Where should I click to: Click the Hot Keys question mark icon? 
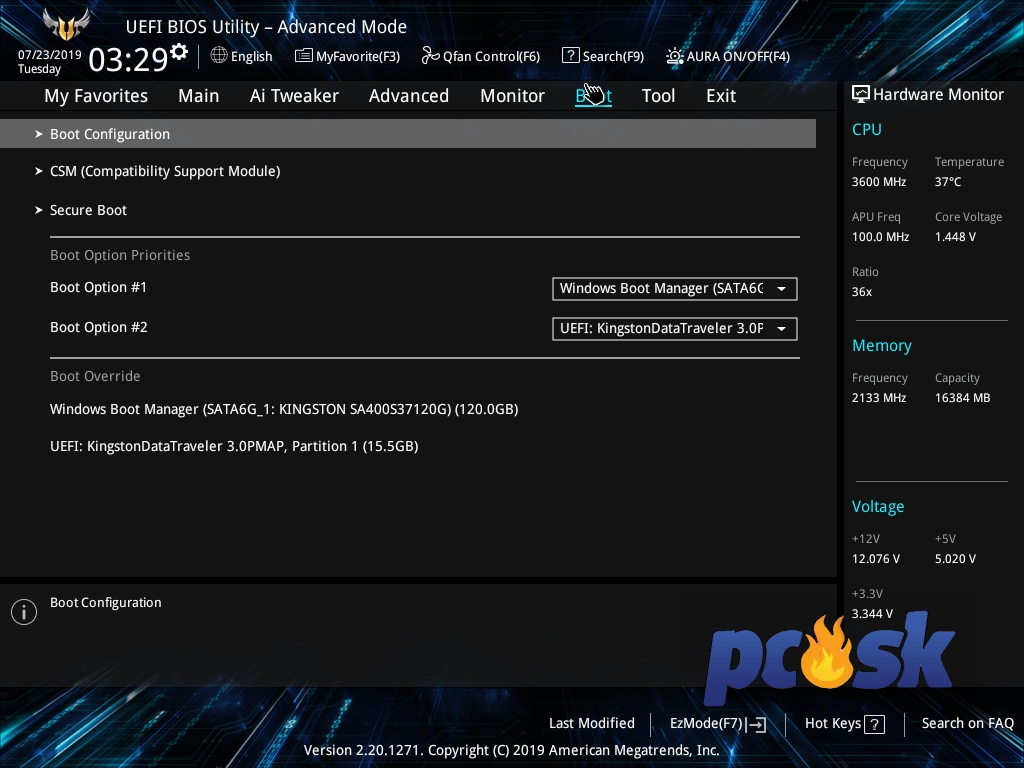[874, 724]
